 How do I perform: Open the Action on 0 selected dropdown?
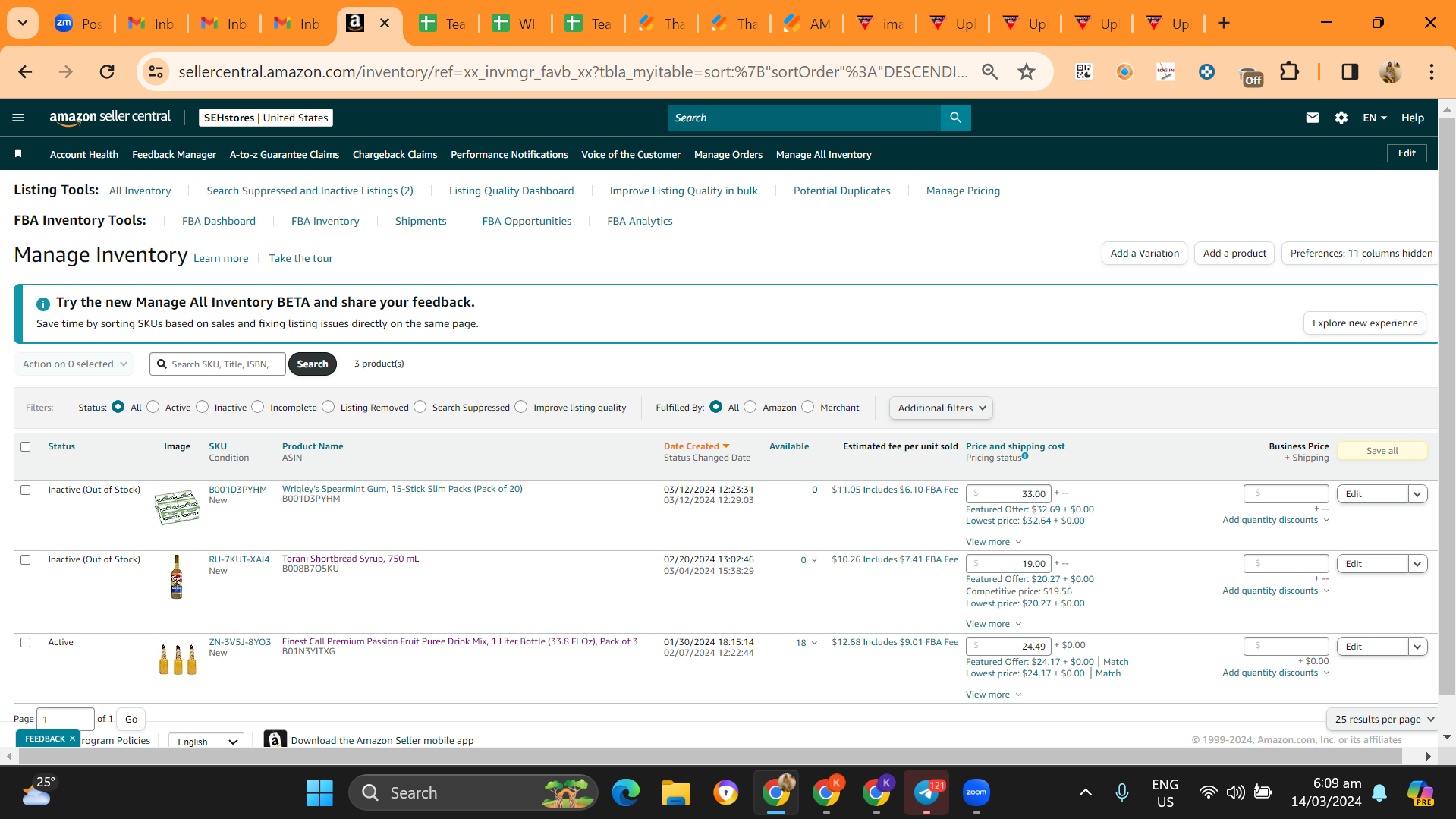pyautogui.click(x=74, y=364)
